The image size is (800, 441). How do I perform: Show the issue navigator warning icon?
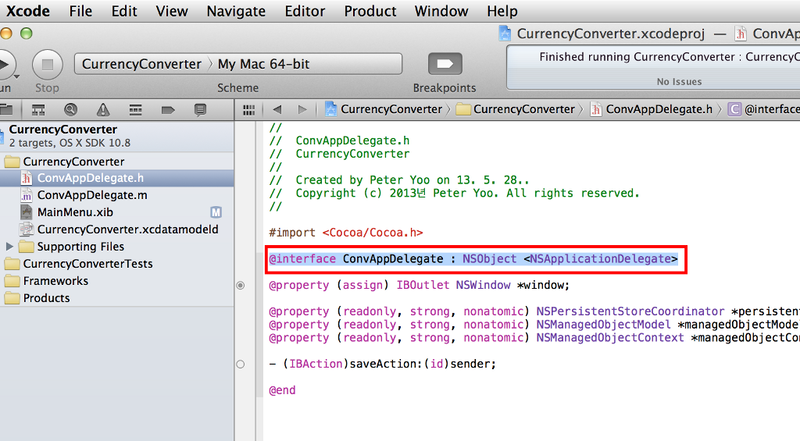coord(101,108)
